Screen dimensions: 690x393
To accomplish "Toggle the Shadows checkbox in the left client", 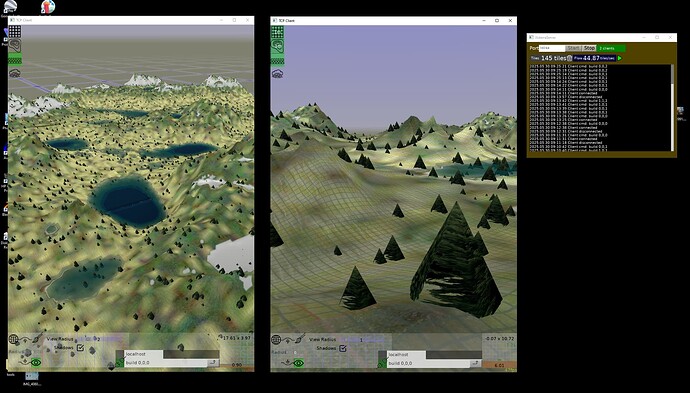I will coord(80,348).
